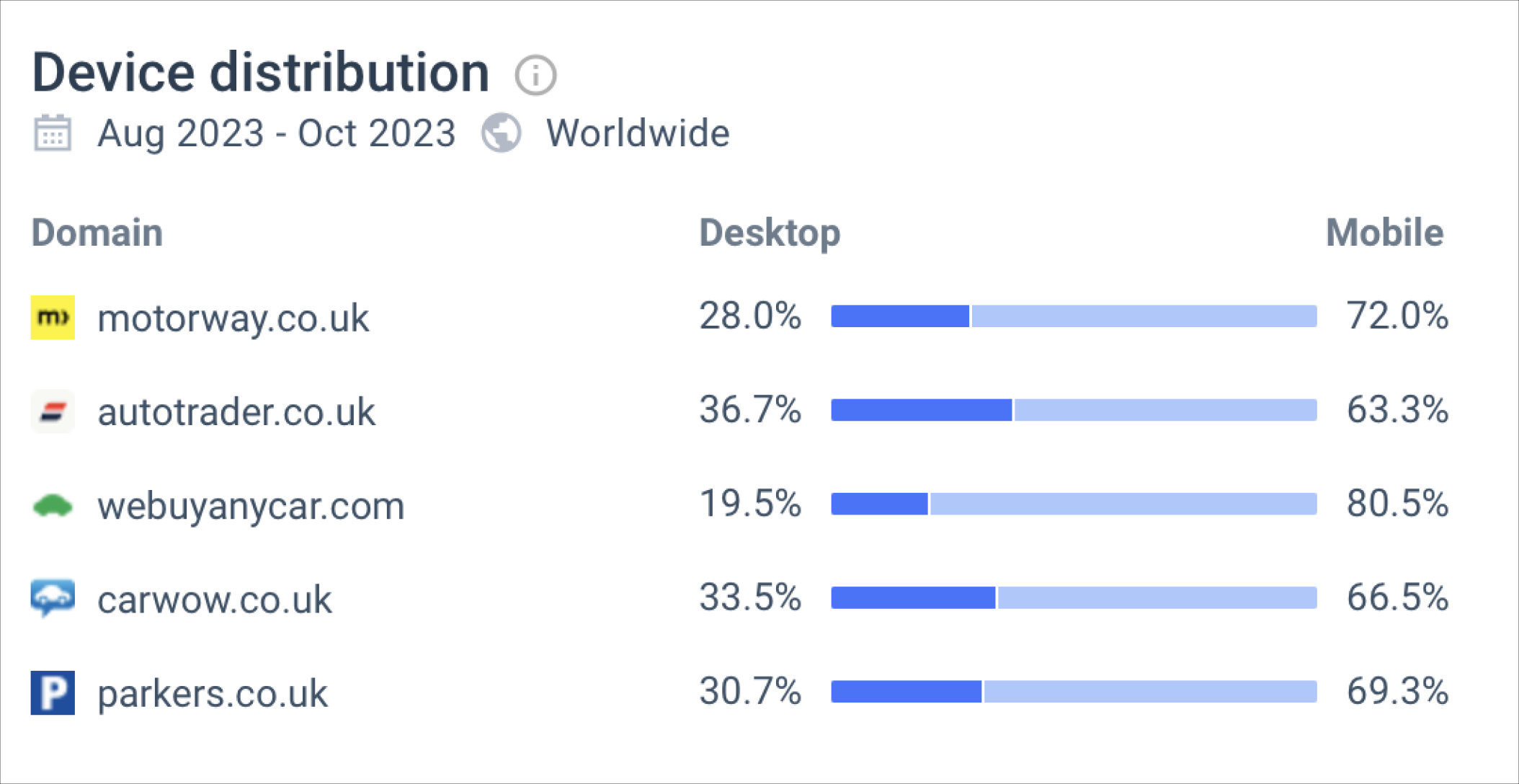The height and width of the screenshot is (784, 1519).
Task: Click the Domain column header
Action: (97, 233)
